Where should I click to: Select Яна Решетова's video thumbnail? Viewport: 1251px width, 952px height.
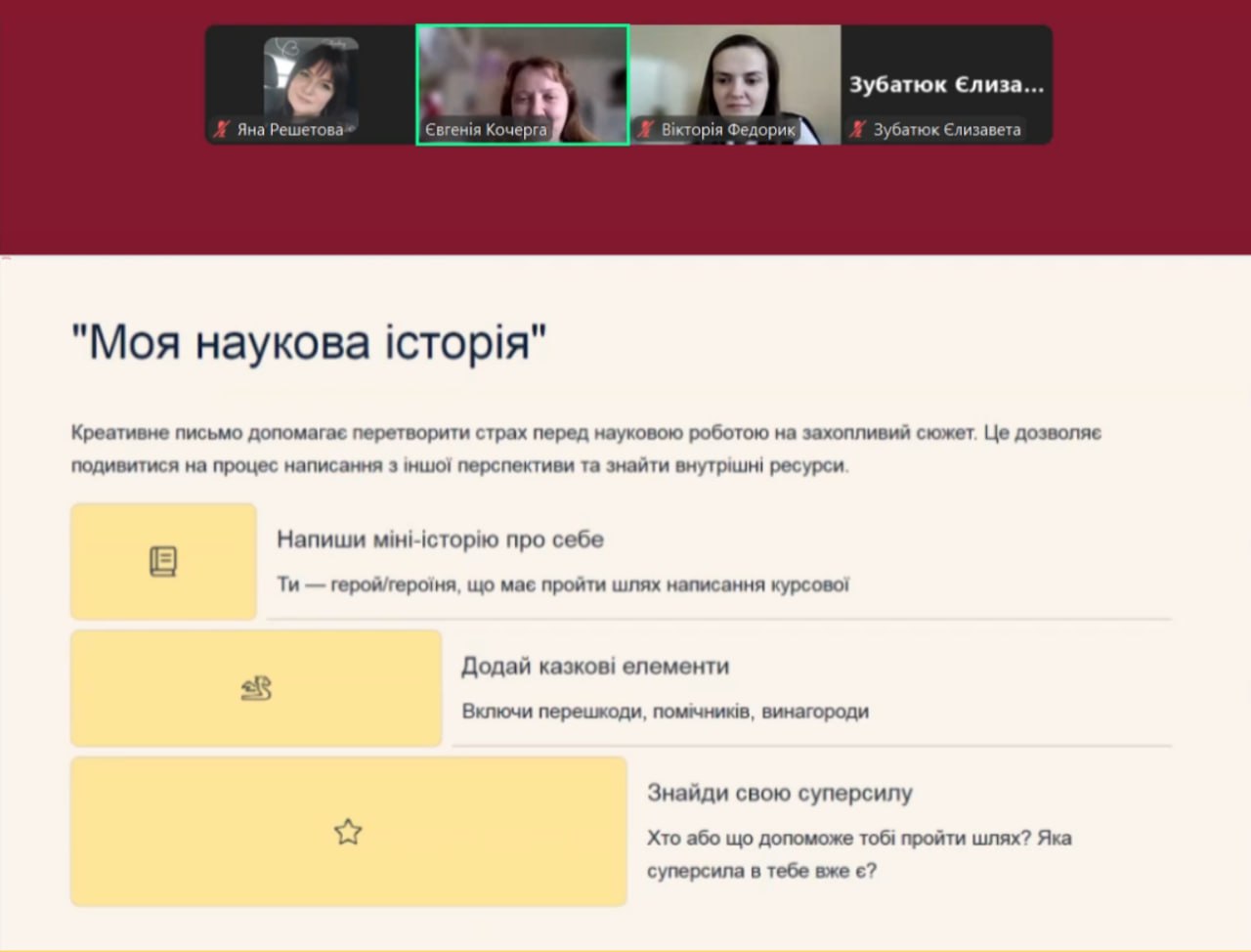pyautogui.click(x=310, y=85)
